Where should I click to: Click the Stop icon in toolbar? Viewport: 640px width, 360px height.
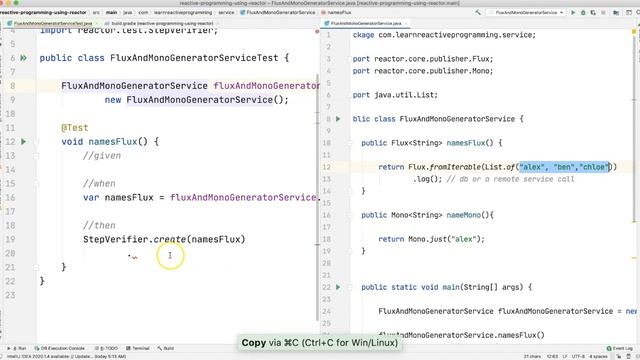603,13
